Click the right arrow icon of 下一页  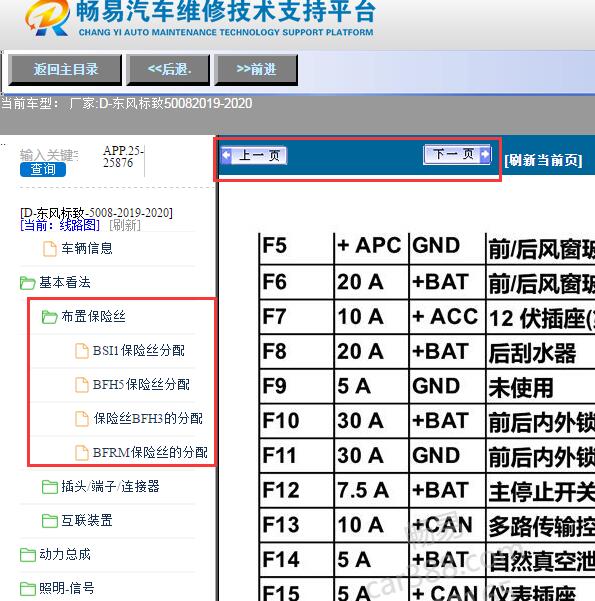pos(485,154)
